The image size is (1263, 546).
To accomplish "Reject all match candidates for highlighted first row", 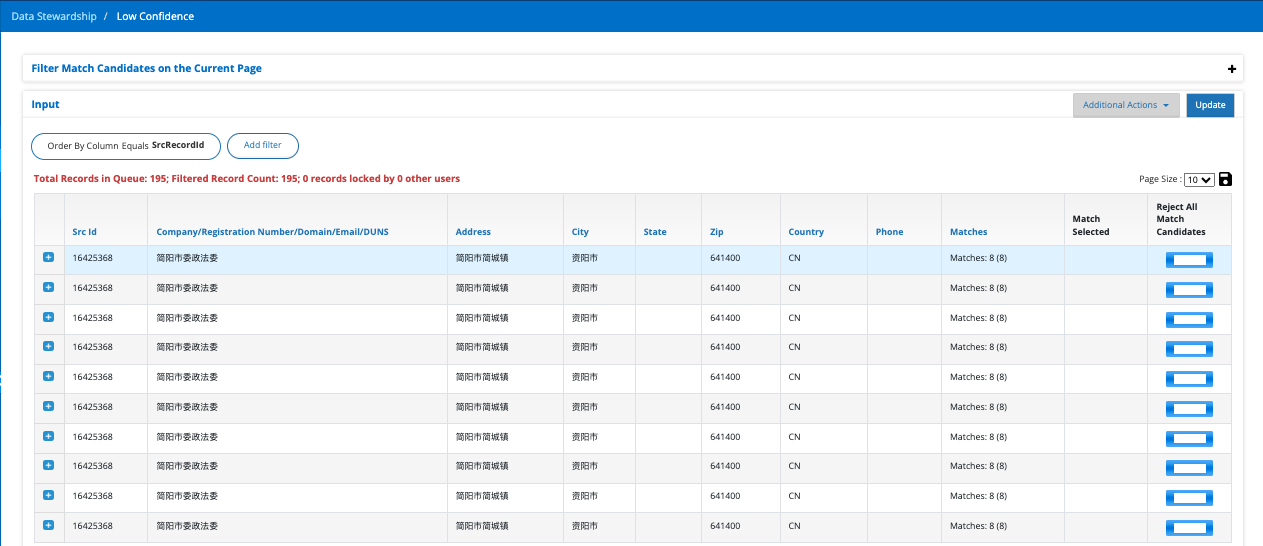I will point(1189,260).
